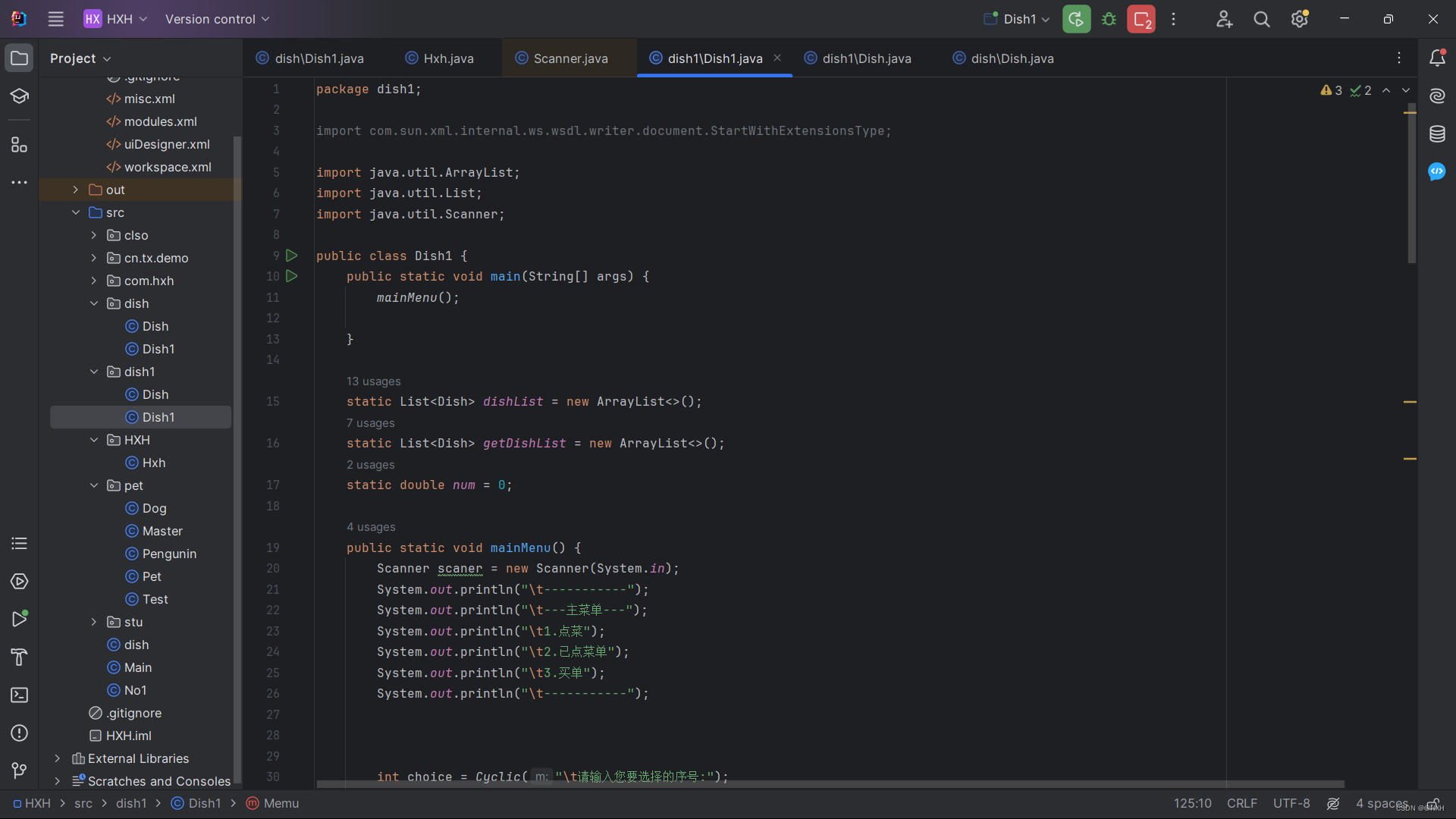Switch to the Scanner.java tab
The width and height of the screenshot is (1456, 819).
(570, 58)
